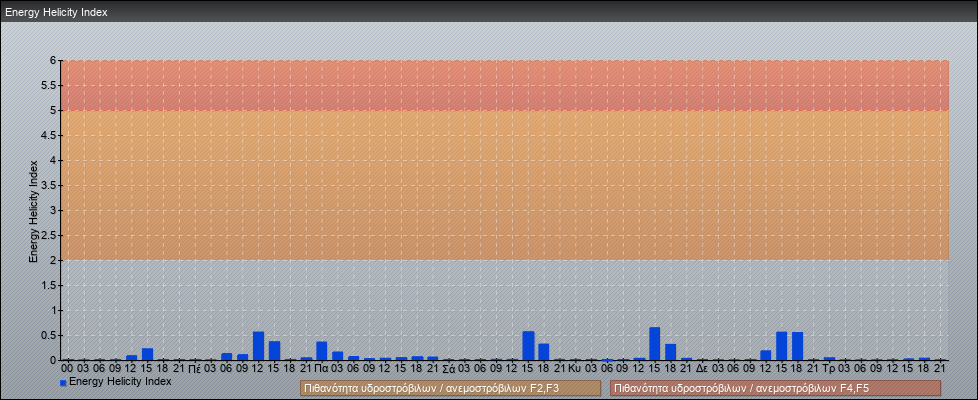
Task: Click the rotated y-axis title Energy Helicity Index
Action: [x=34, y=211]
